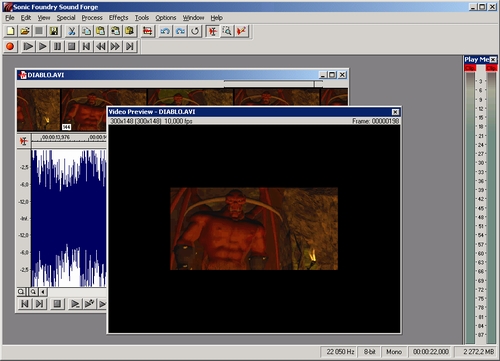Click the Undo arrow icon
The width and height of the screenshot is (500, 361).
click(x=165, y=31)
